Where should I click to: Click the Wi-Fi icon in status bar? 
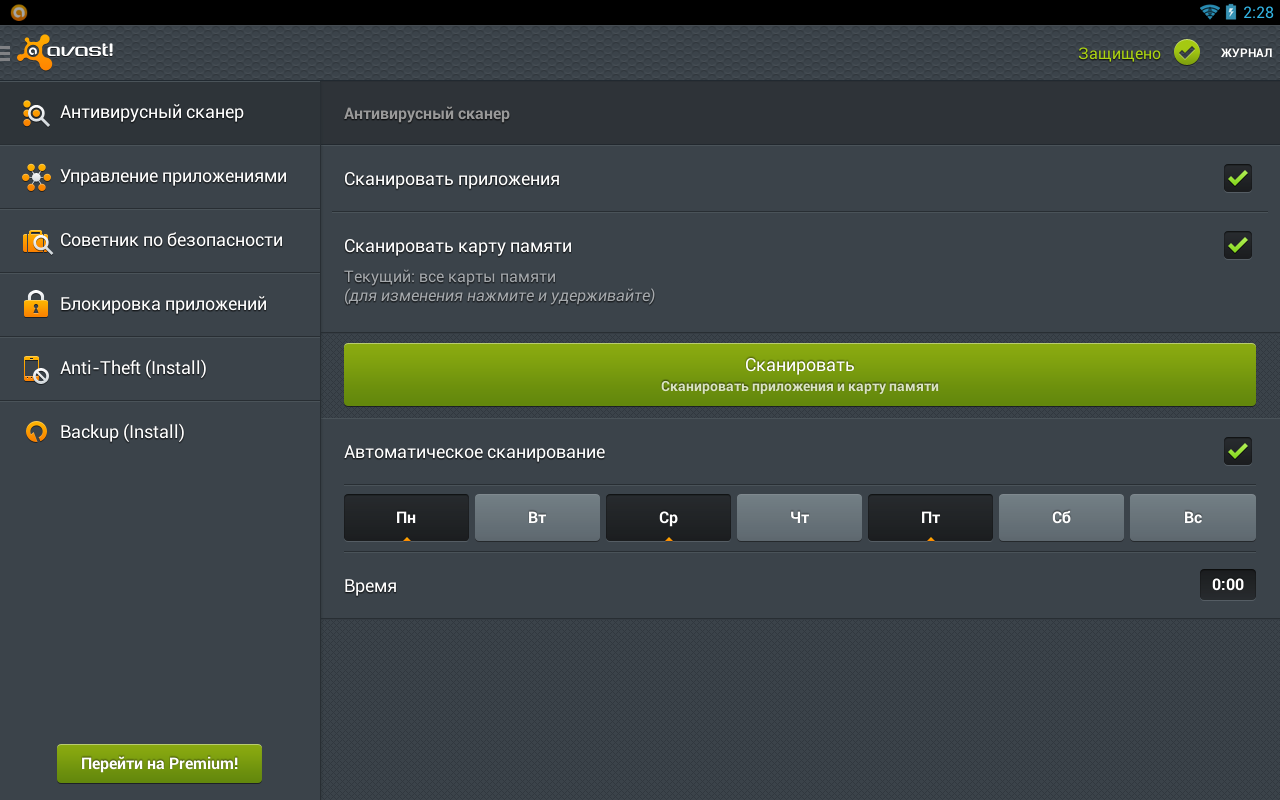coord(1210,12)
